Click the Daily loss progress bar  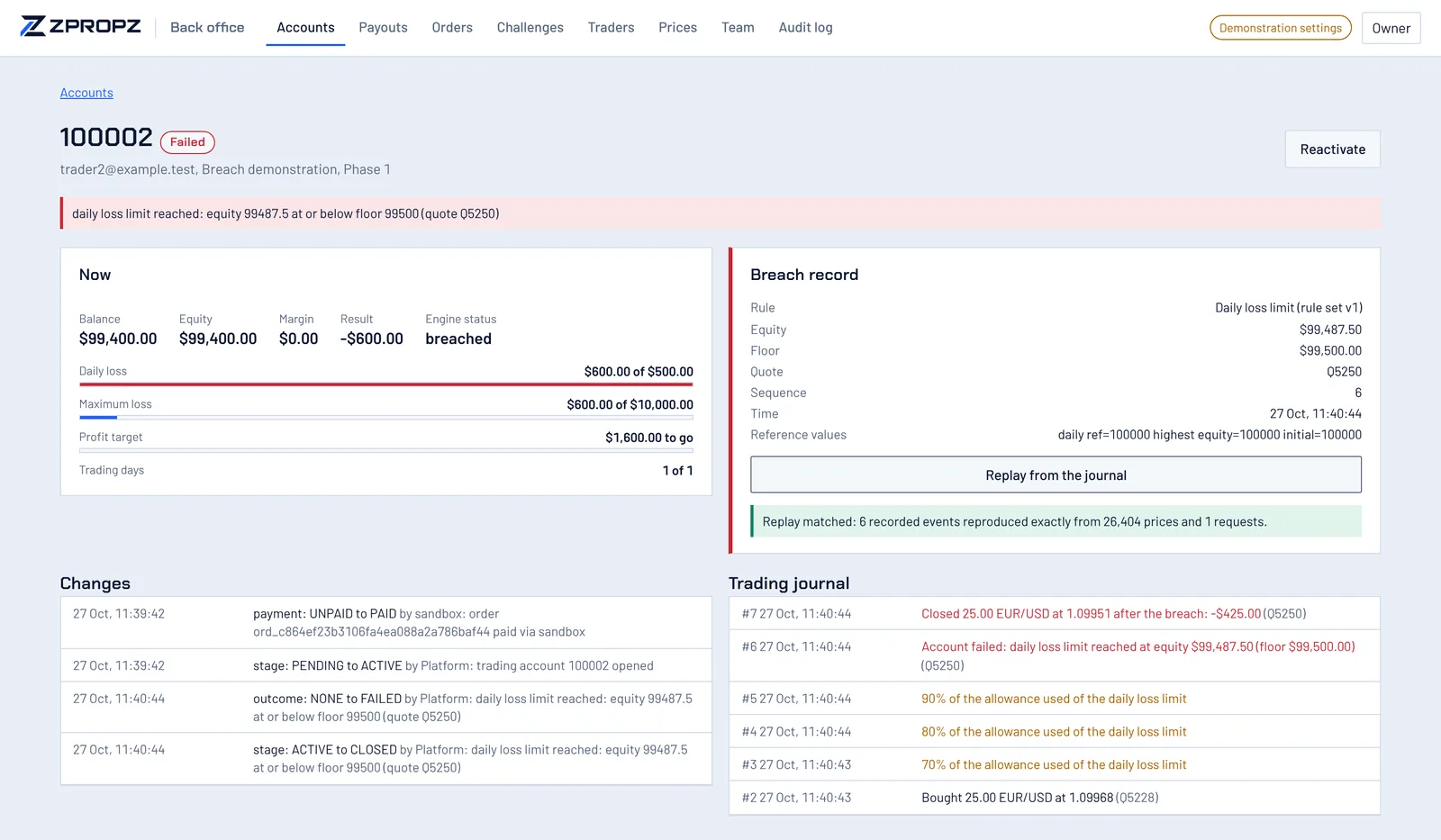(x=386, y=384)
